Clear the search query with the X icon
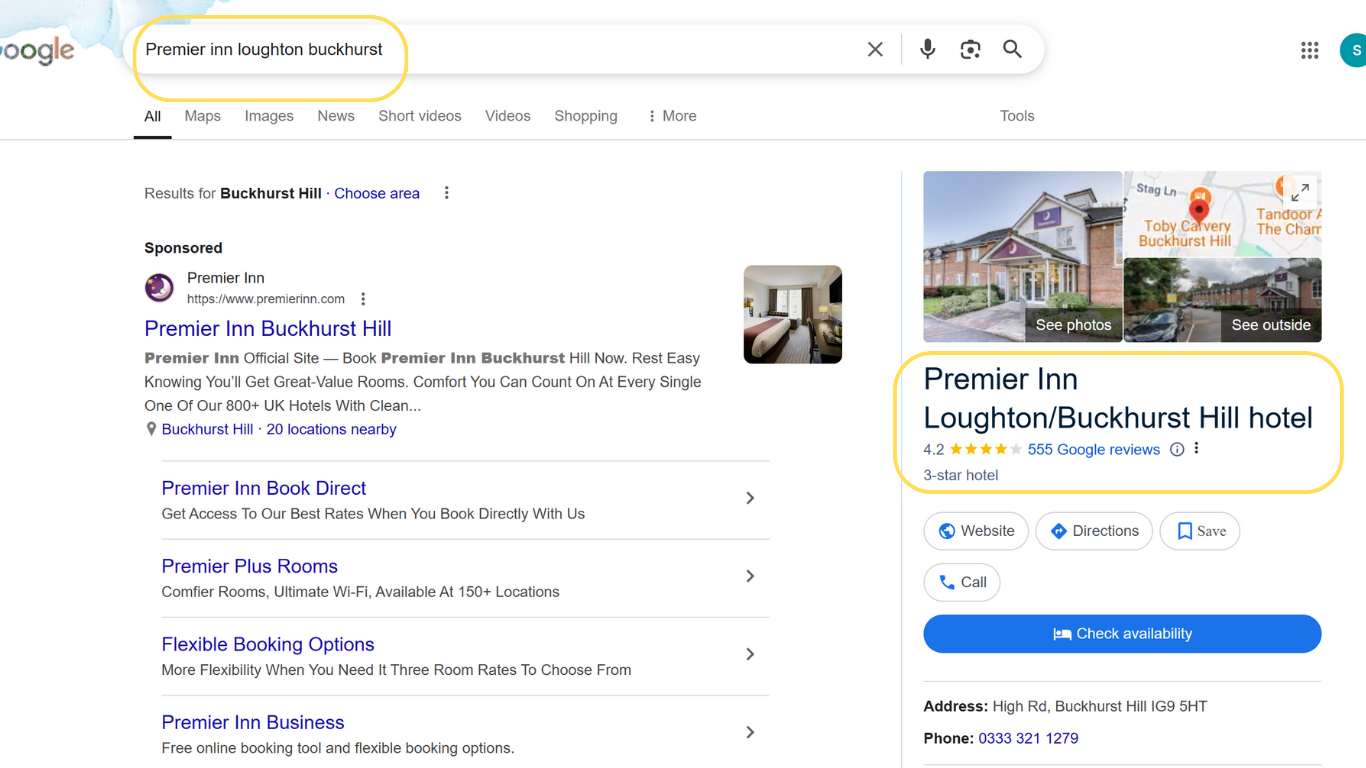Image resolution: width=1366 pixels, height=768 pixels. click(875, 49)
